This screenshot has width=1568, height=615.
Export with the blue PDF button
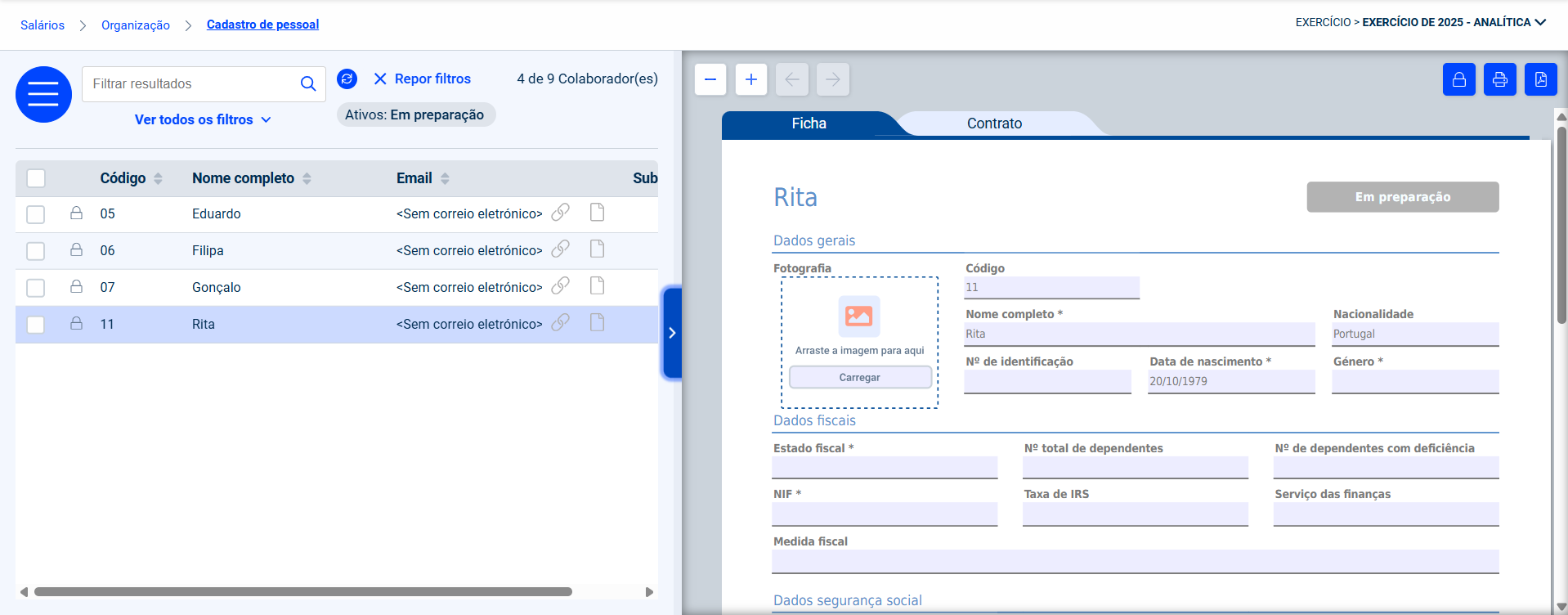point(1541,79)
